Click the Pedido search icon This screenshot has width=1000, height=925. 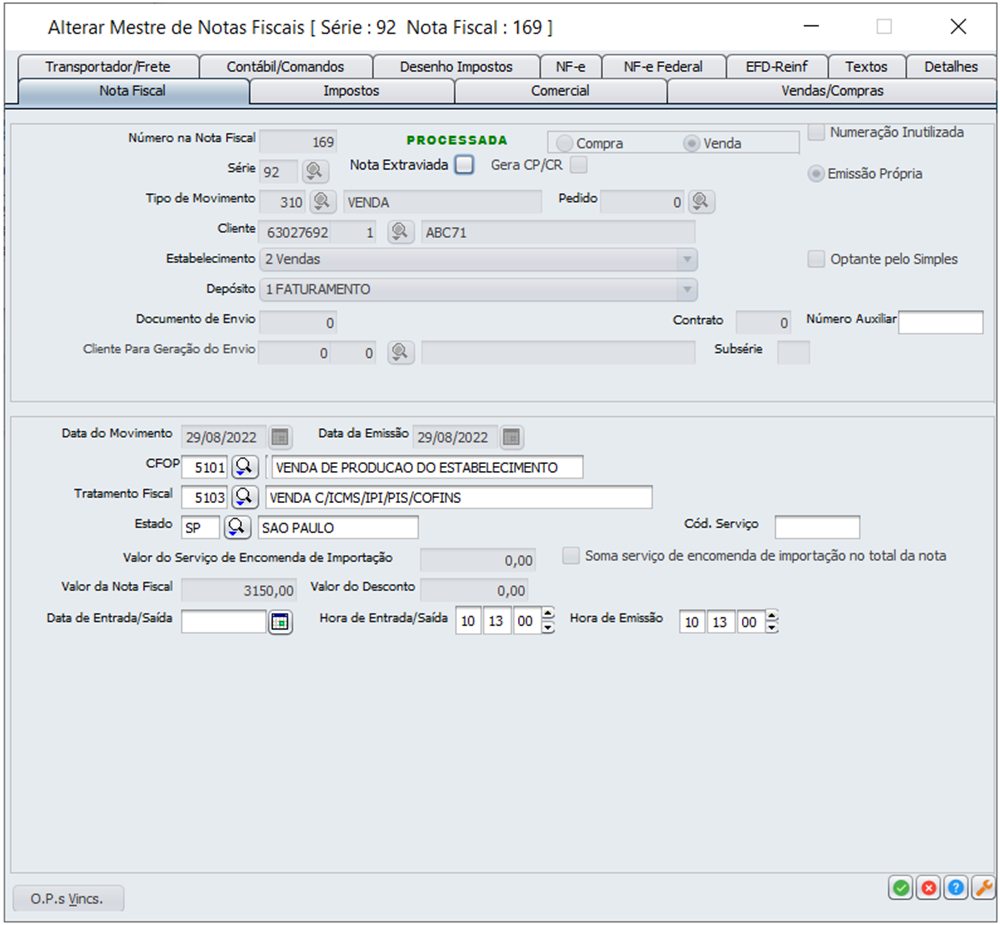[x=700, y=202]
